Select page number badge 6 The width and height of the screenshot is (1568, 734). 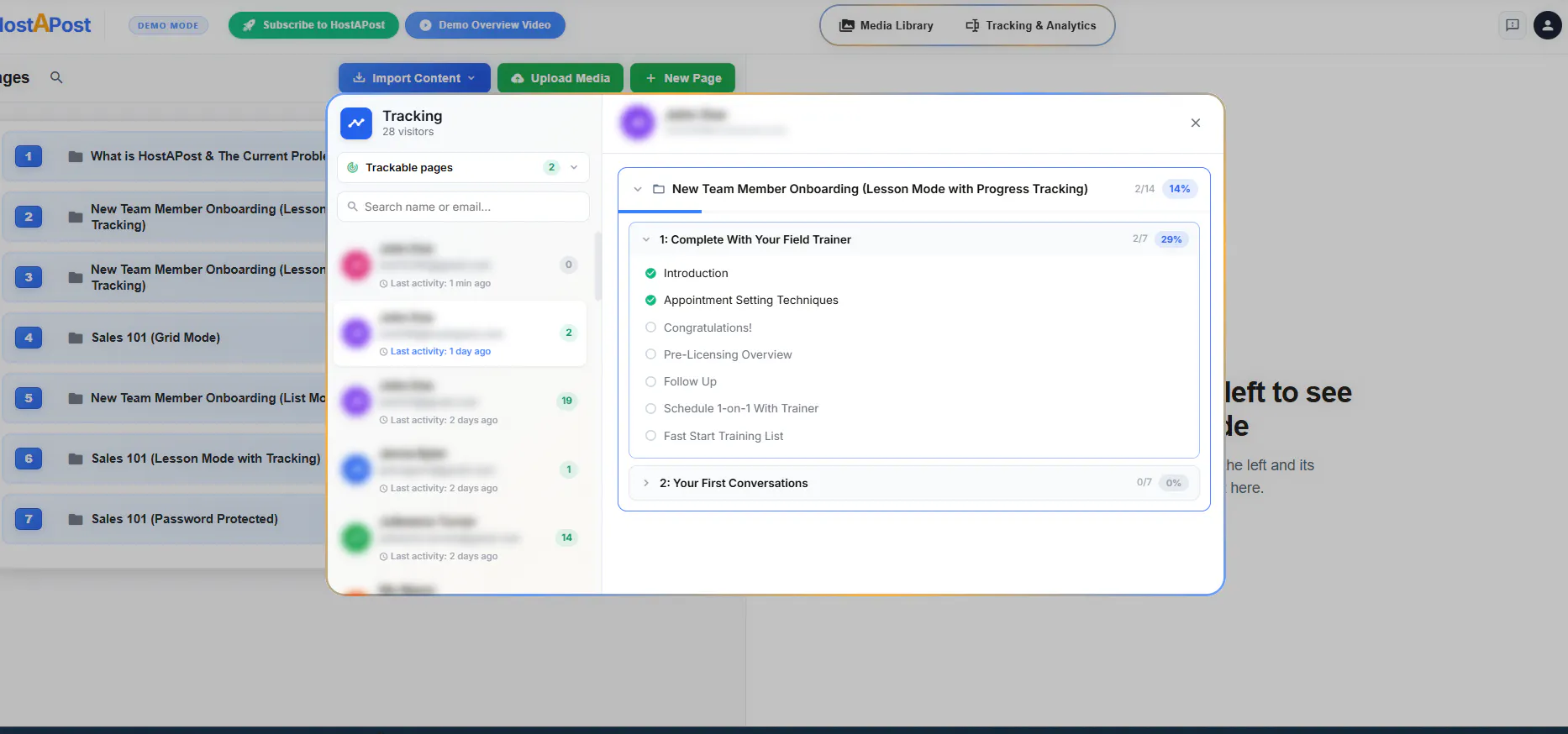point(29,459)
